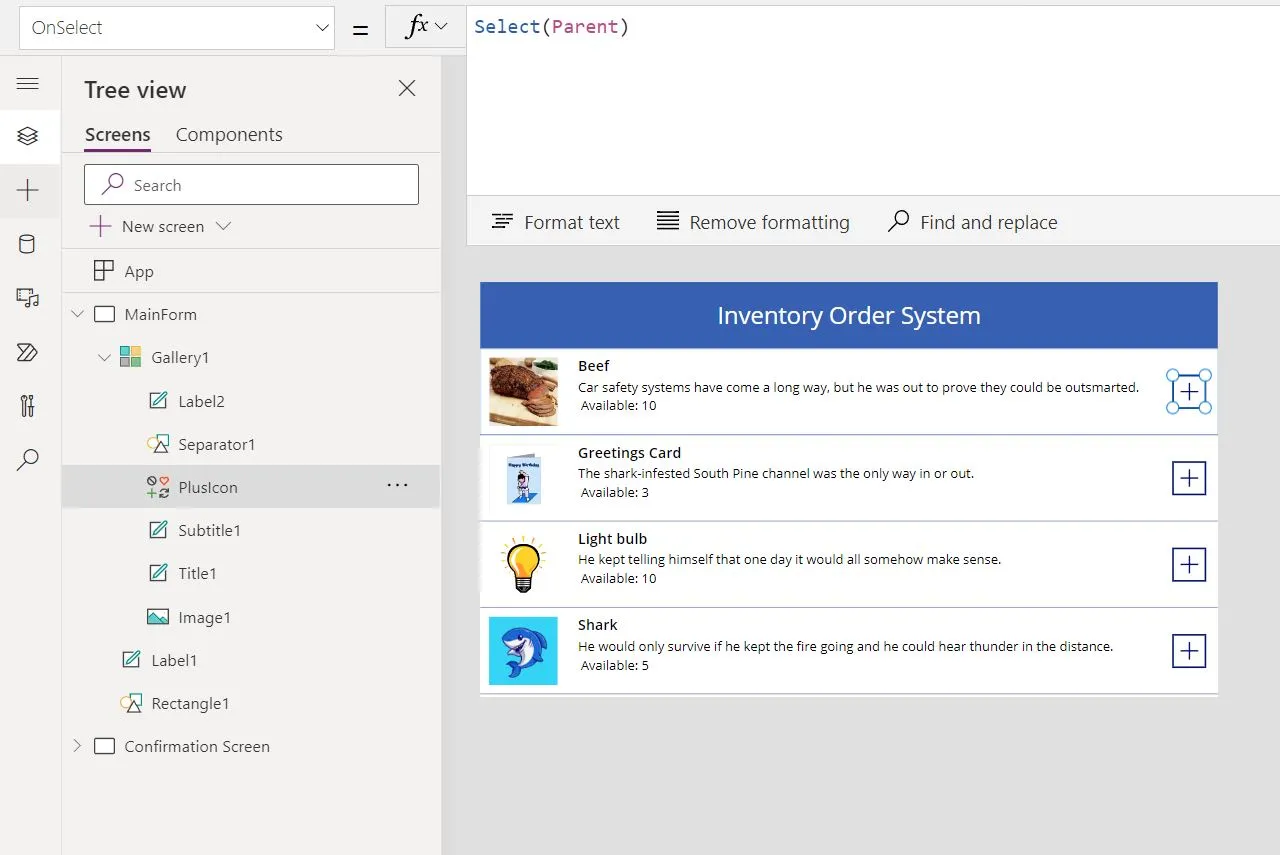Open the Data cylinder icon
The height and width of the screenshot is (855, 1280).
click(x=28, y=244)
